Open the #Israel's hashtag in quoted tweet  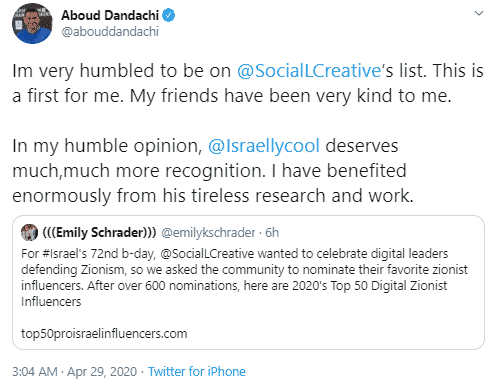tap(65, 254)
